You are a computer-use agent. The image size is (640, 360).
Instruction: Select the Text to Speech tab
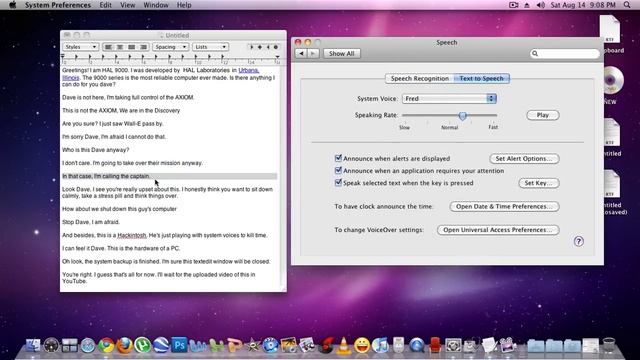point(482,78)
